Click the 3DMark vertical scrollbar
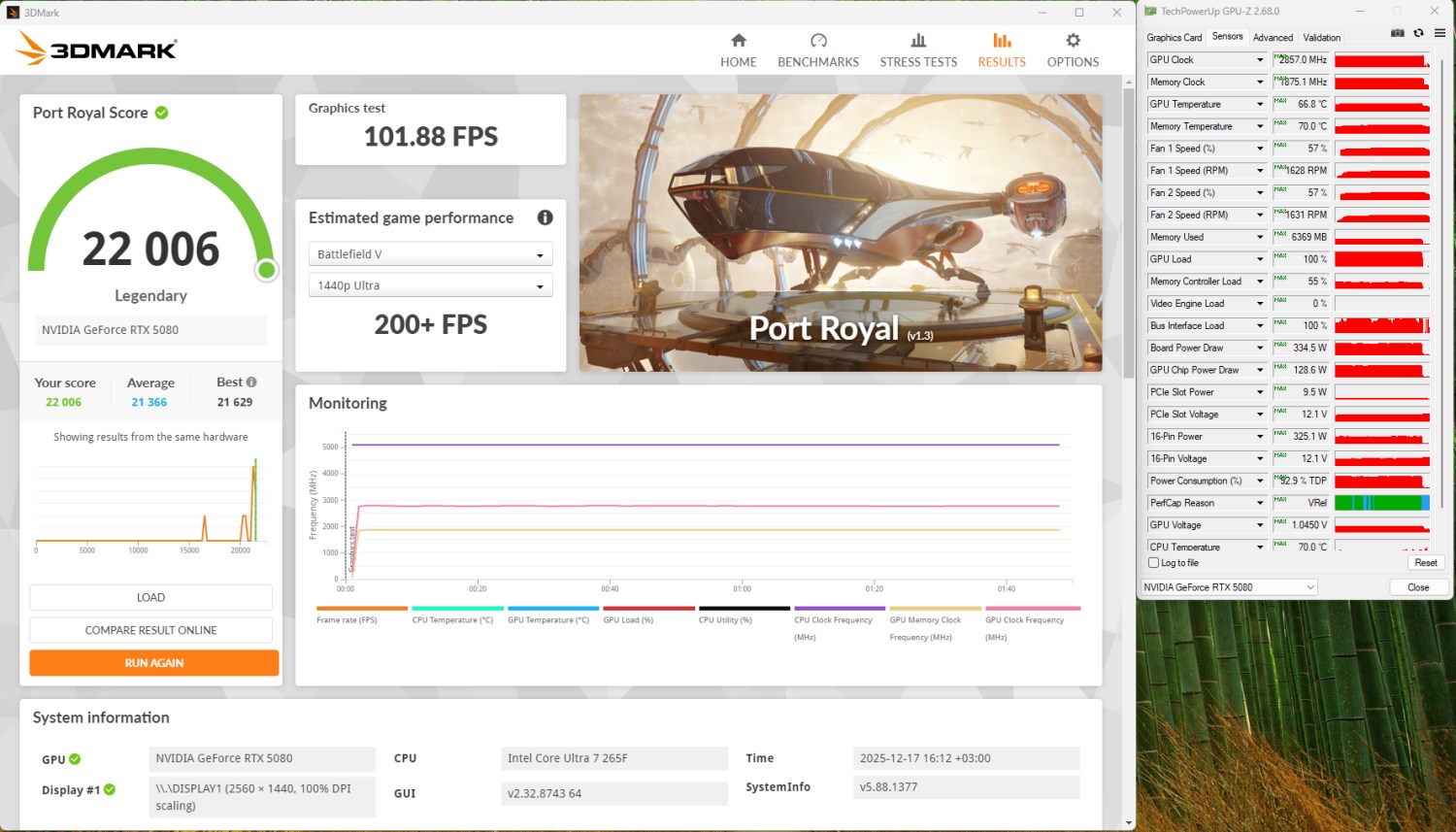This screenshot has width=1456, height=832. 1128,233
